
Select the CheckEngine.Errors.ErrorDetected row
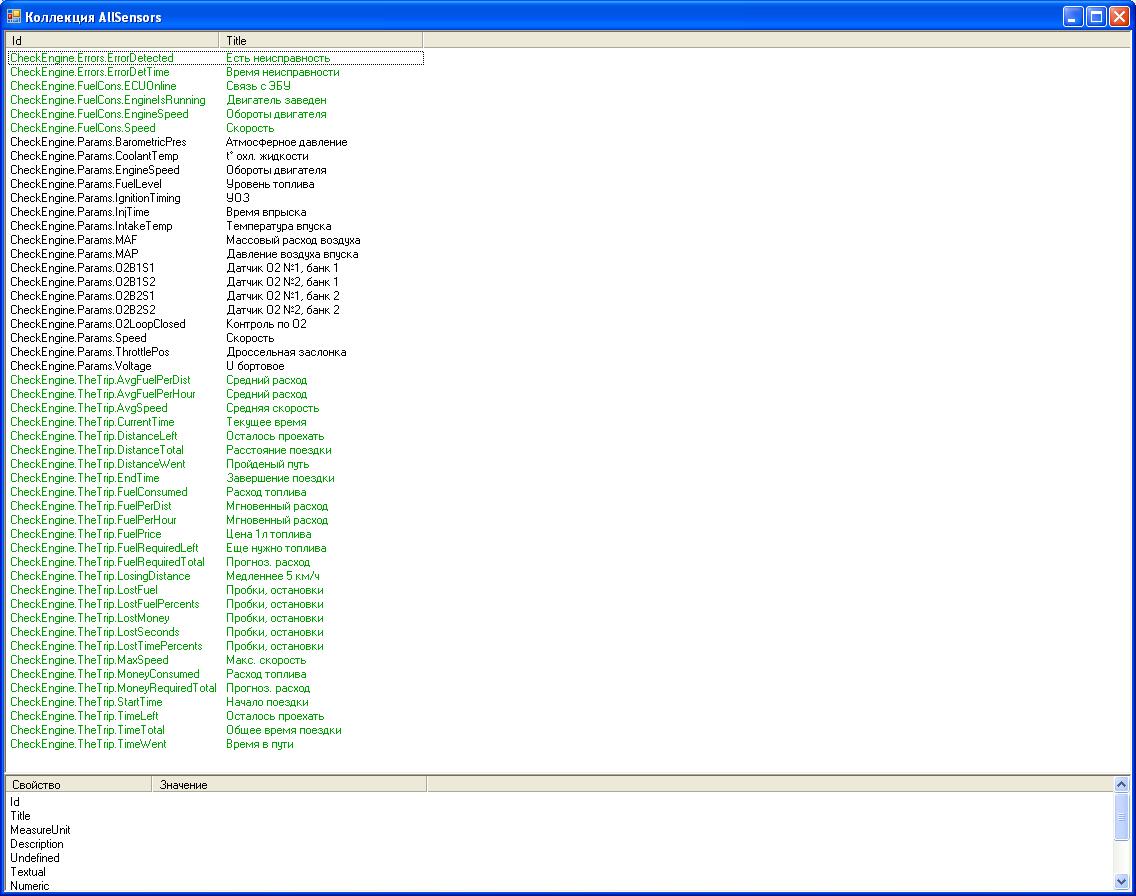click(92, 58)
